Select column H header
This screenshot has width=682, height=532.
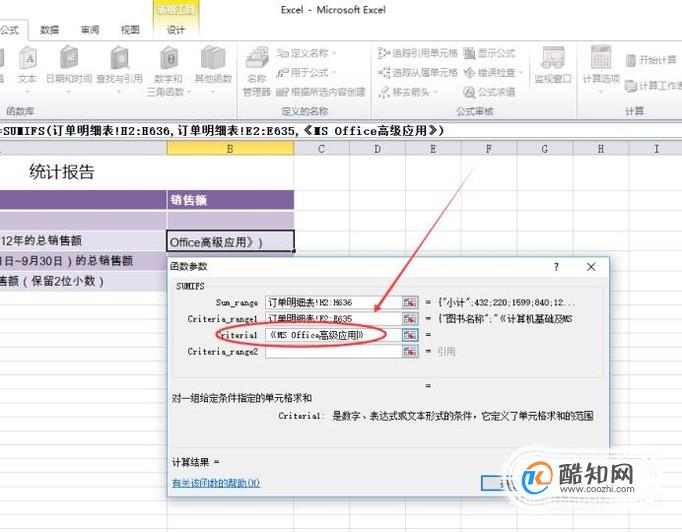pyautogui.click(x=601, y=149)
